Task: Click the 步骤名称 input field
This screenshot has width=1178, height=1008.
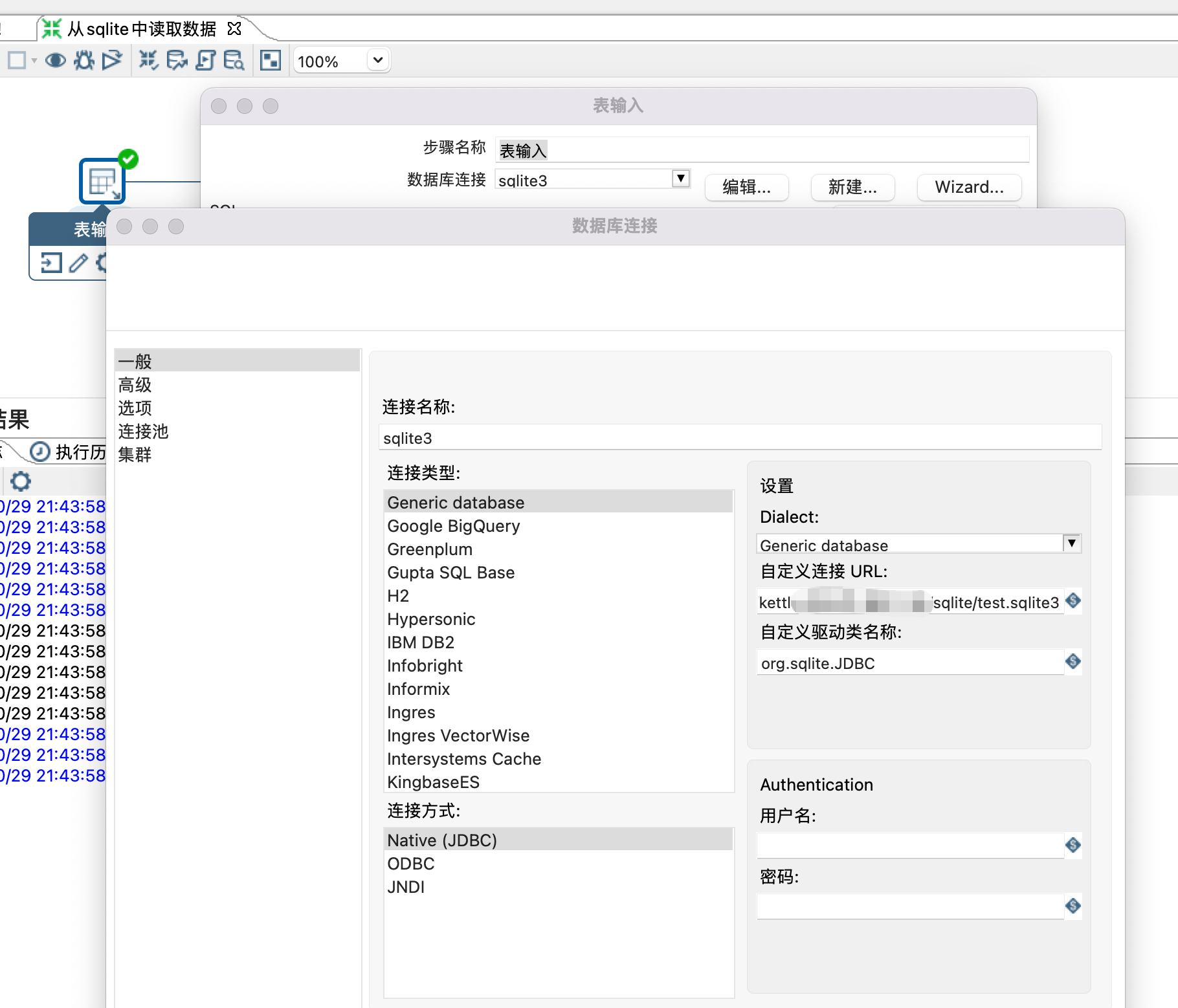Action: tap(762, 150)
